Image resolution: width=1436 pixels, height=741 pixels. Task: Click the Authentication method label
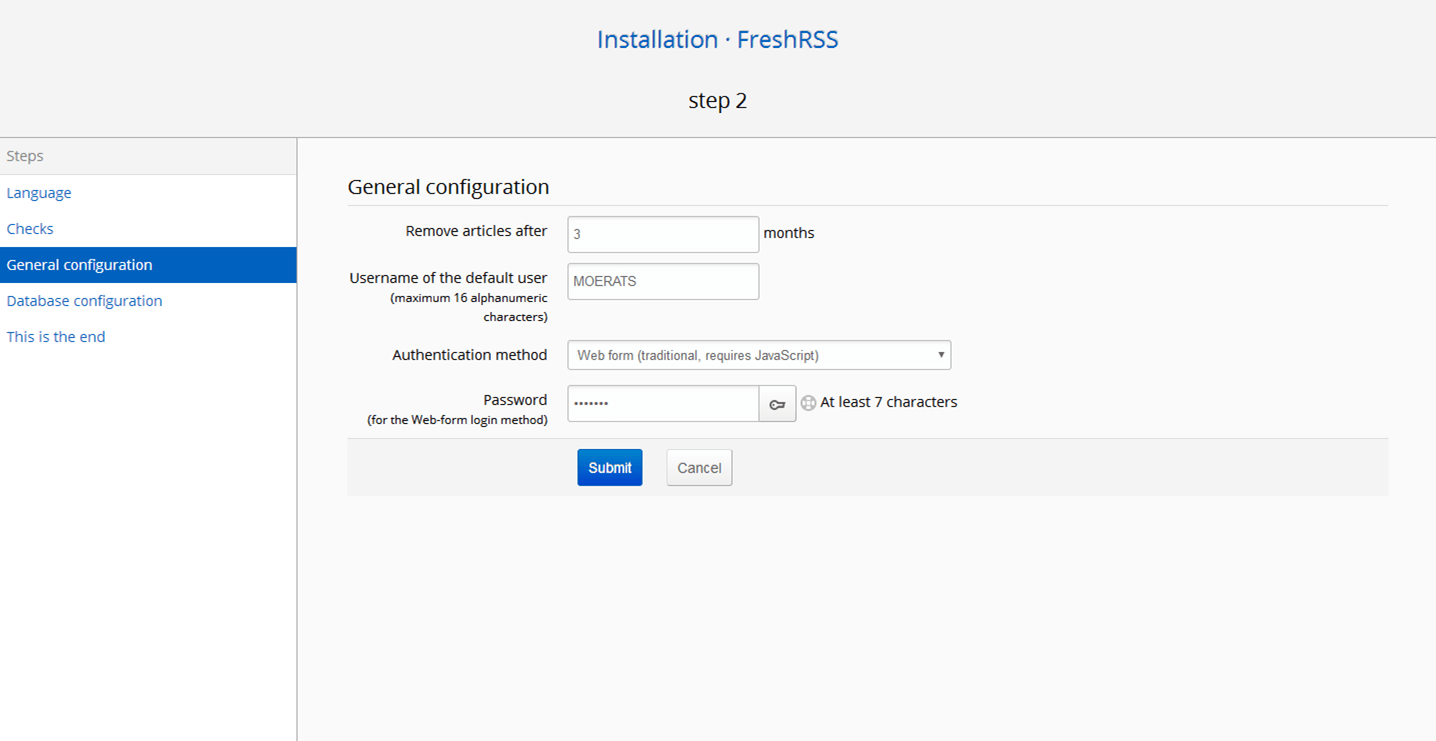470,355
